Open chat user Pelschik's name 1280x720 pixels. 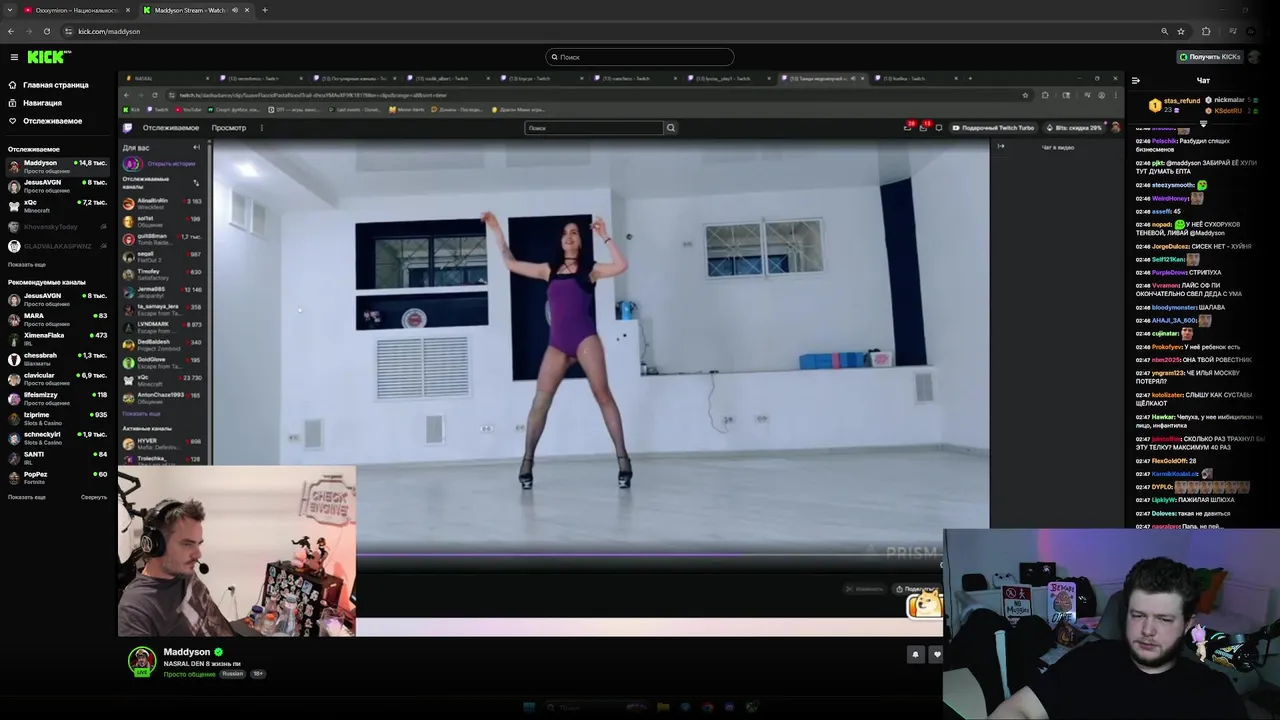[1165, 141]
